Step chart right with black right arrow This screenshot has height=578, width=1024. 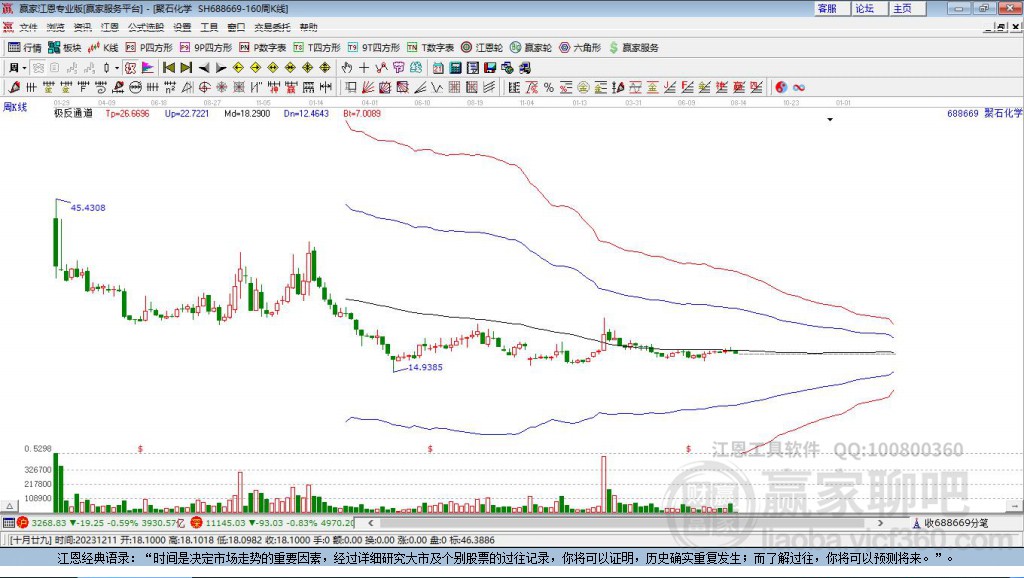(x=221, y=68)
